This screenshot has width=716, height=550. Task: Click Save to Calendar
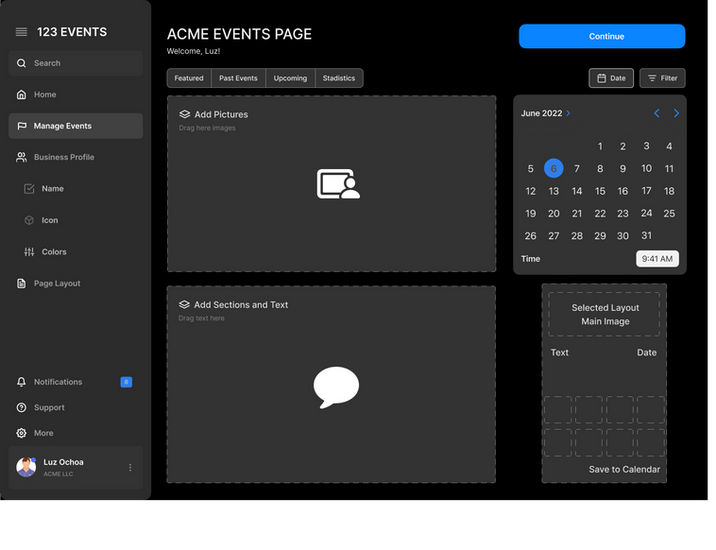(x=624, y=469)
